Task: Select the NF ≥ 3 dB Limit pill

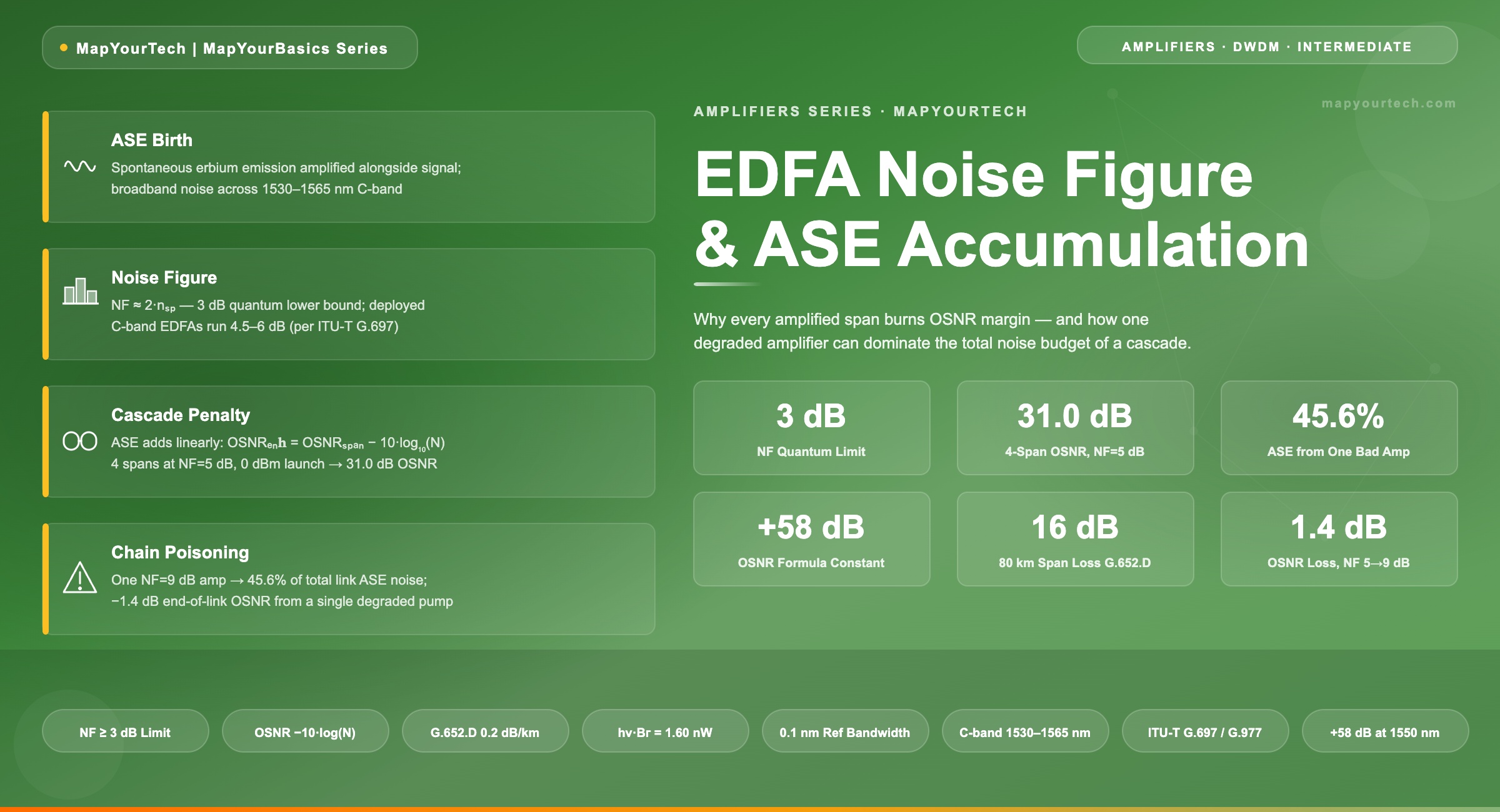Action: [125, 731]
